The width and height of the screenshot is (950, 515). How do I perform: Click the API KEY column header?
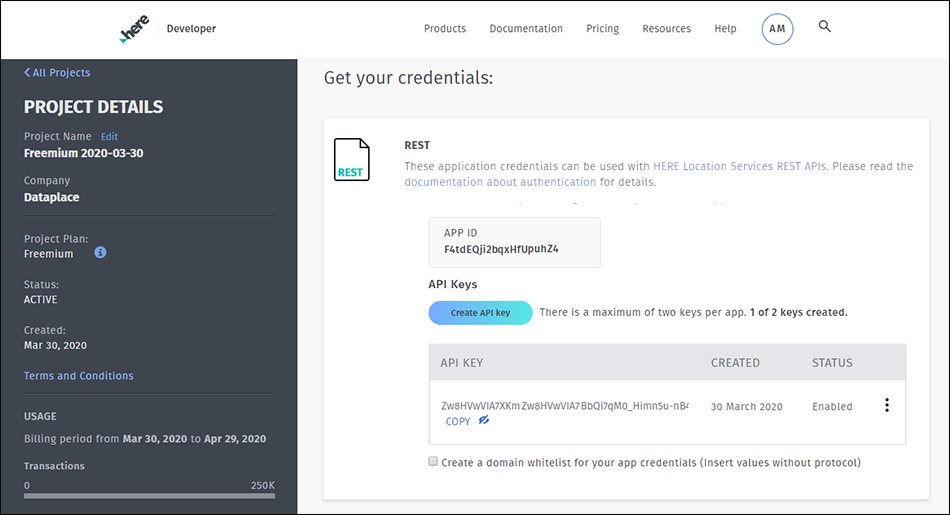point(462,362)
